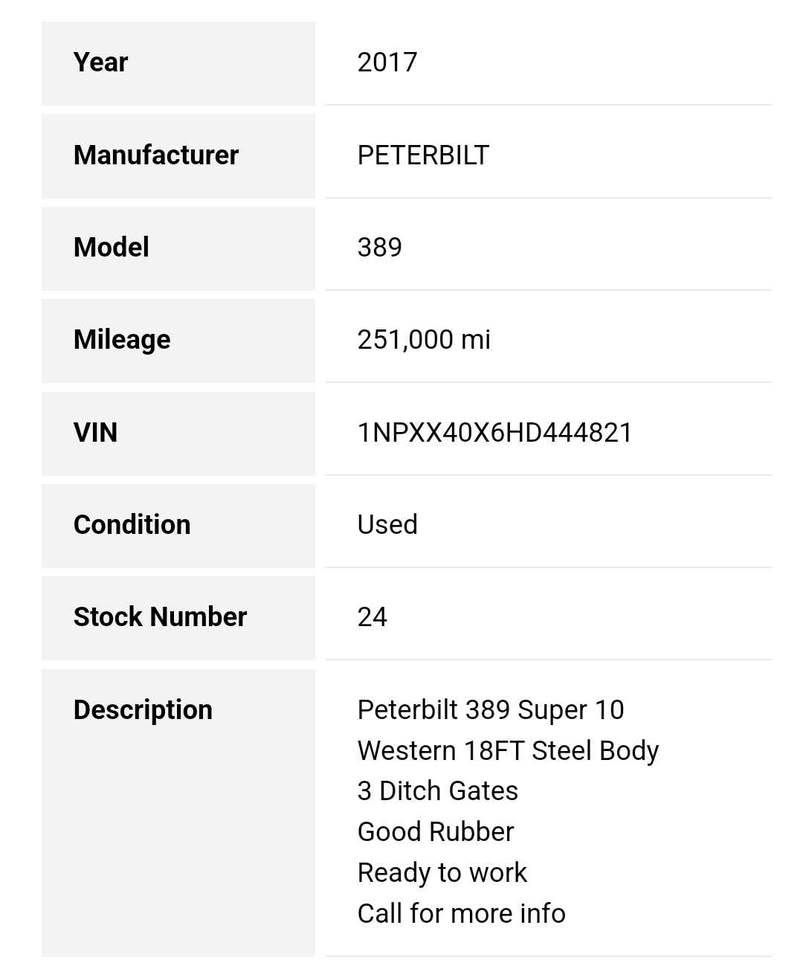Select the VIN number 1NPXX40X6HD444821
The height and width of the screenshot is (960, 803).
tap(495, 433)
